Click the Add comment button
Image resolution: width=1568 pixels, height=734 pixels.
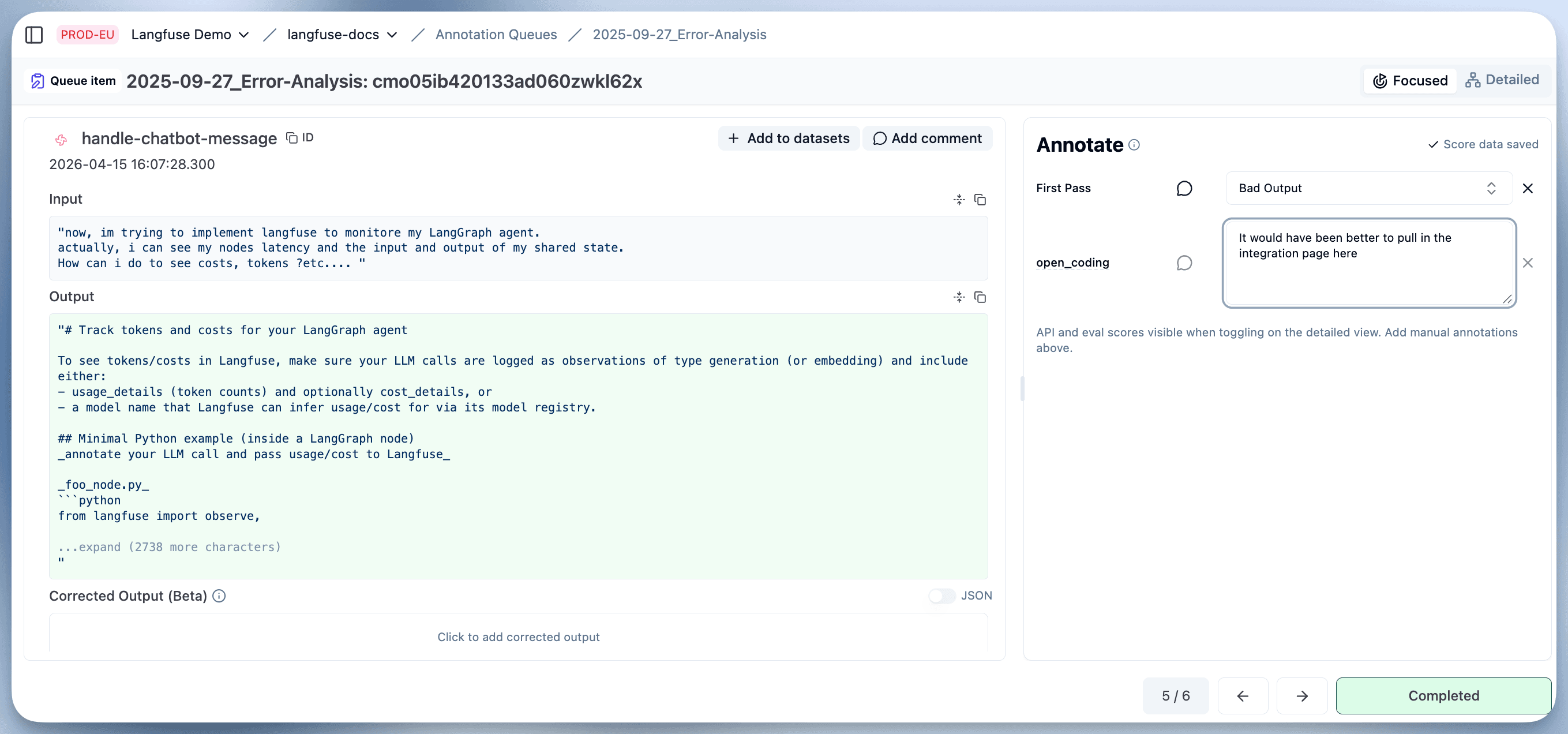coord(928,138)
